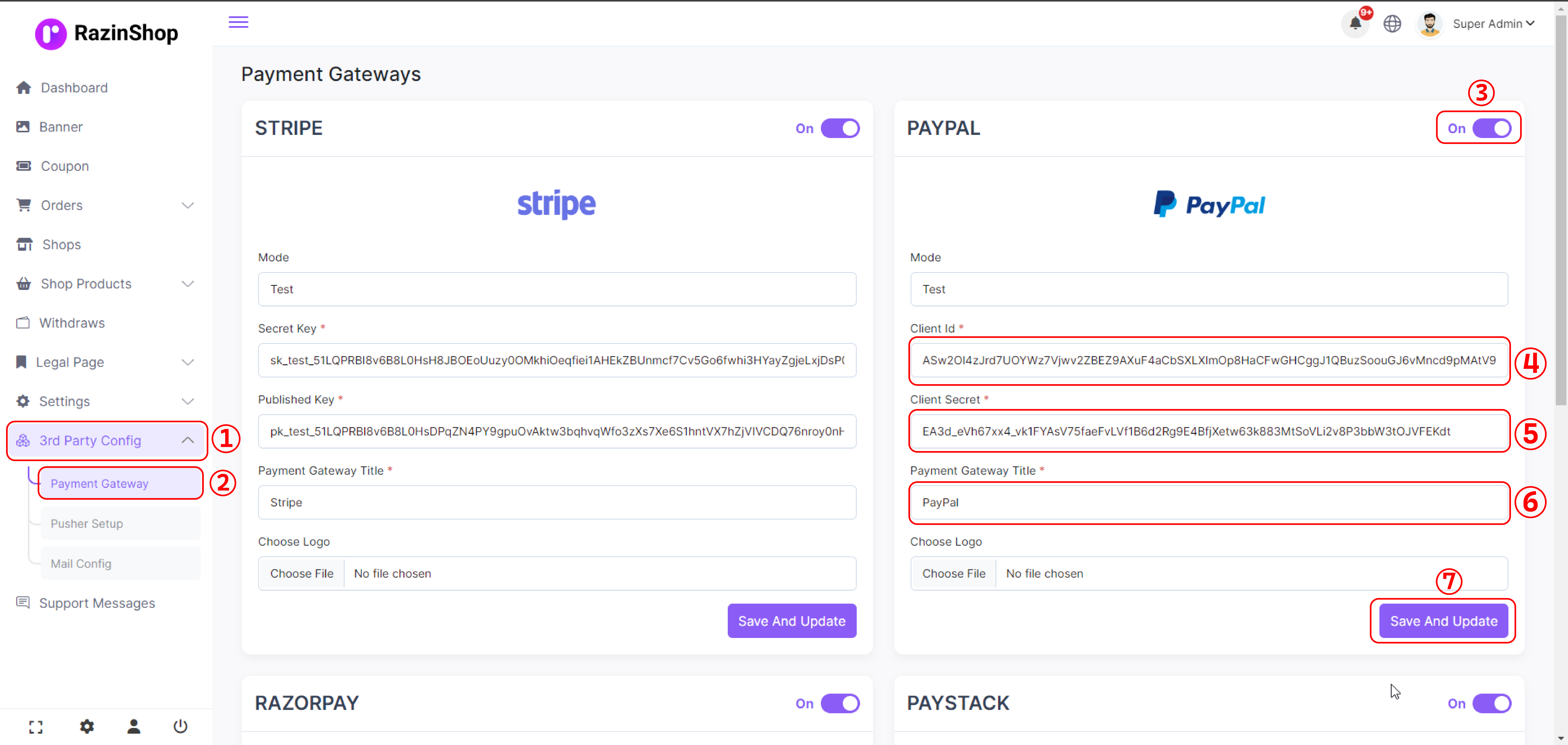
Task: Open the Coupon menu item
Action: pyautogui.click(x=106, y=166)
